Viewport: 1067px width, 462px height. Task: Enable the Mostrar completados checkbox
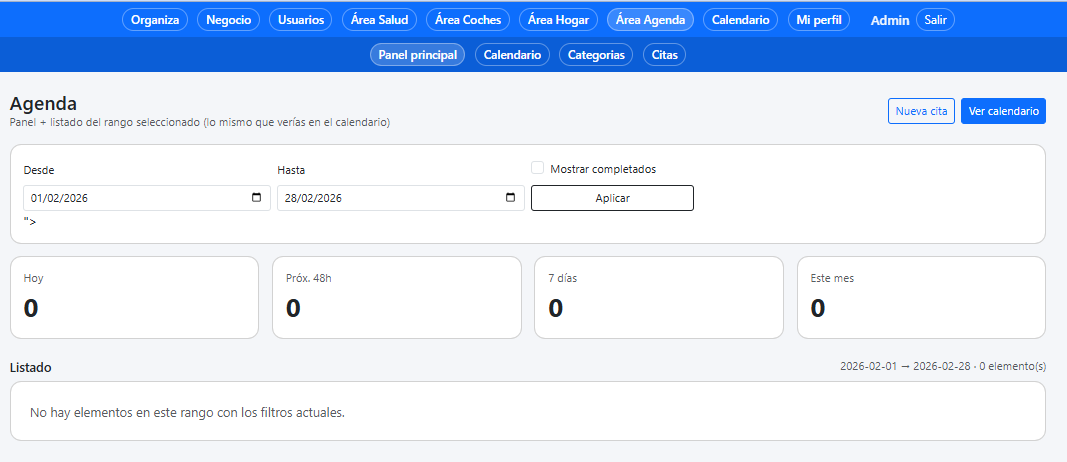click(538, 169)
